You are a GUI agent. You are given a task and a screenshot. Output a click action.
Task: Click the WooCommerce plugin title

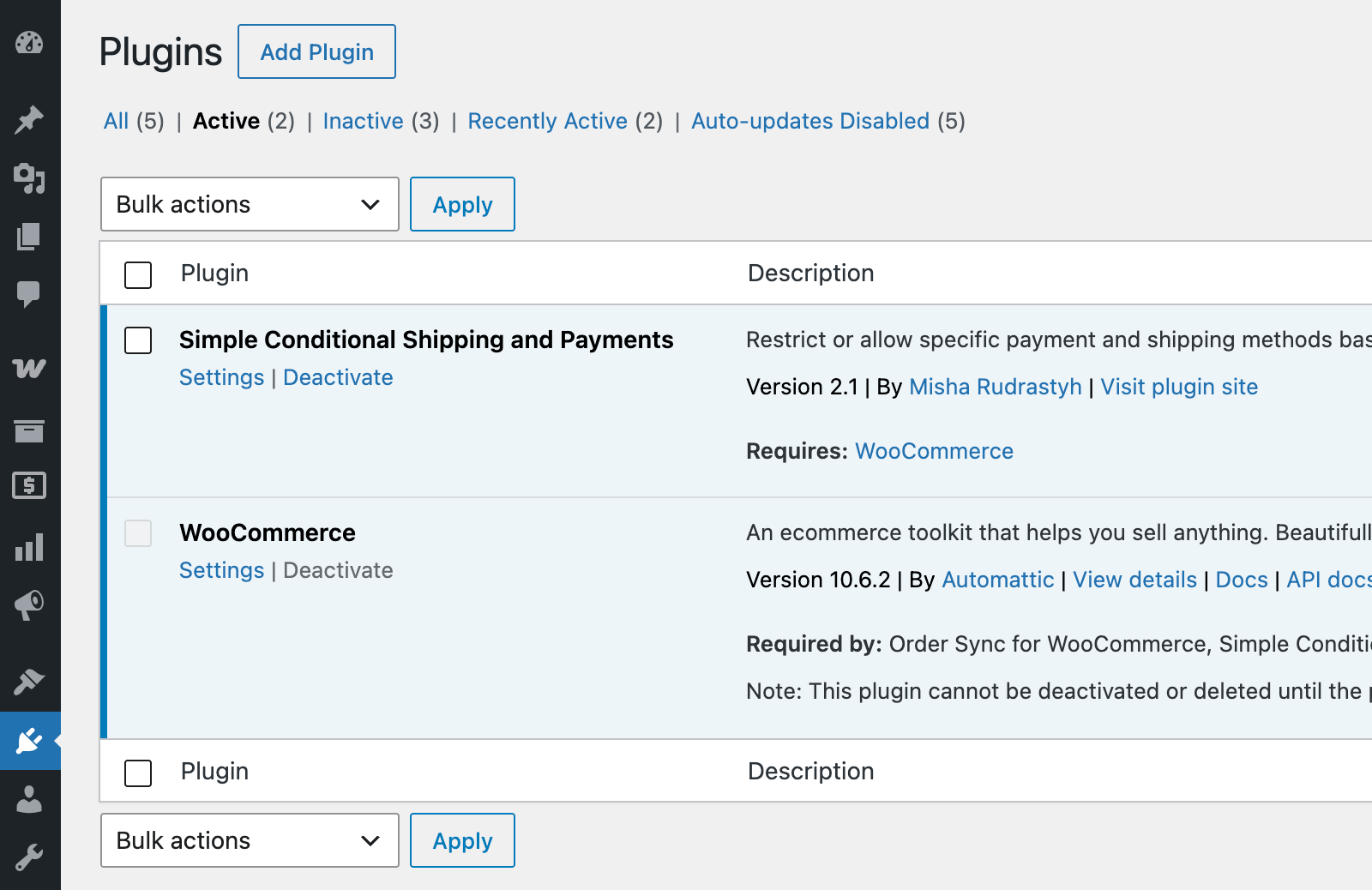[268, 532]
